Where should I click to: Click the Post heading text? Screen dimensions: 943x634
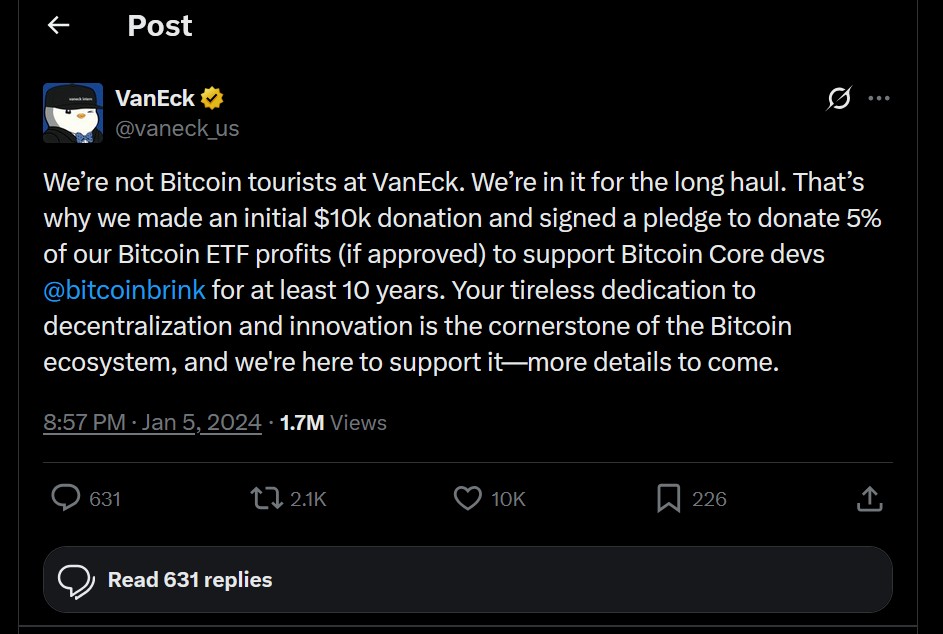(x=160, y=26)
